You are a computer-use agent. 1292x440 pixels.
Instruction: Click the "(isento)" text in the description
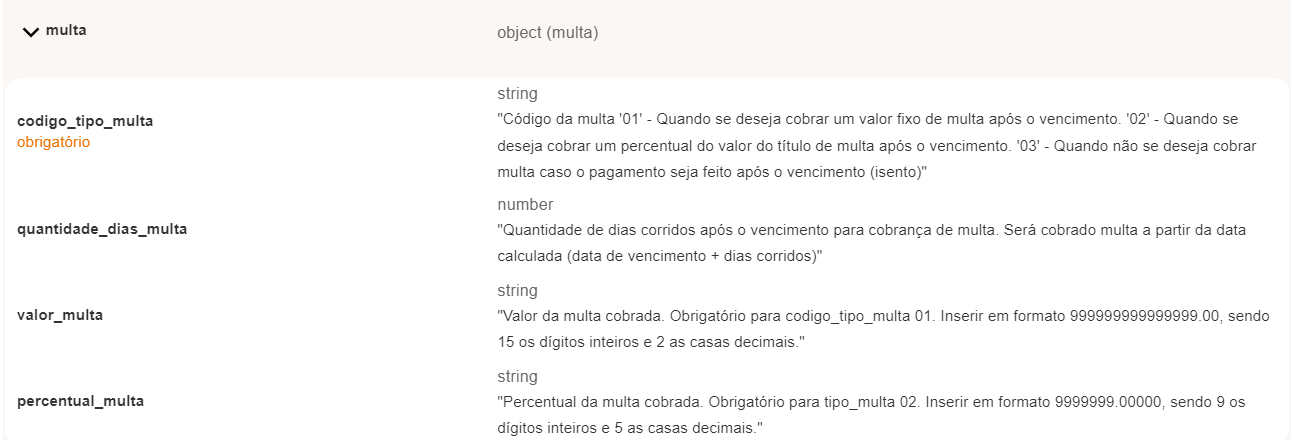pos(898,172)
